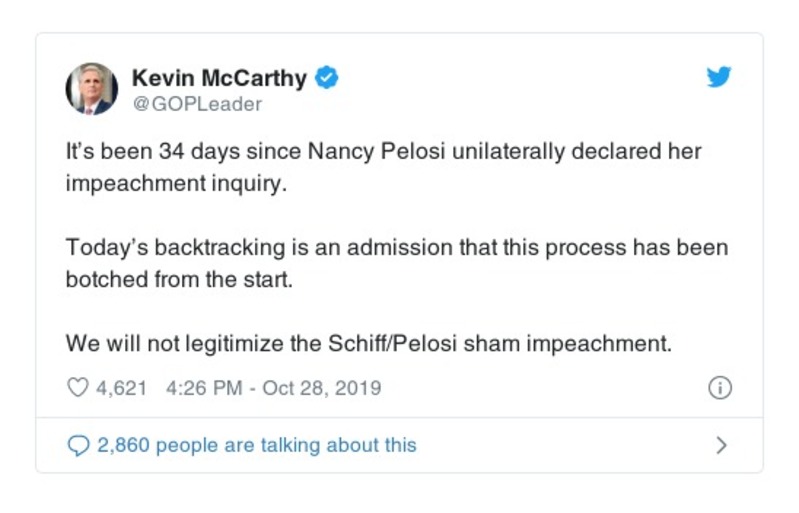Click the Oct 28, 2019 date
The height and width of the screenshot is (513, 799).
[x=321, y=388]
